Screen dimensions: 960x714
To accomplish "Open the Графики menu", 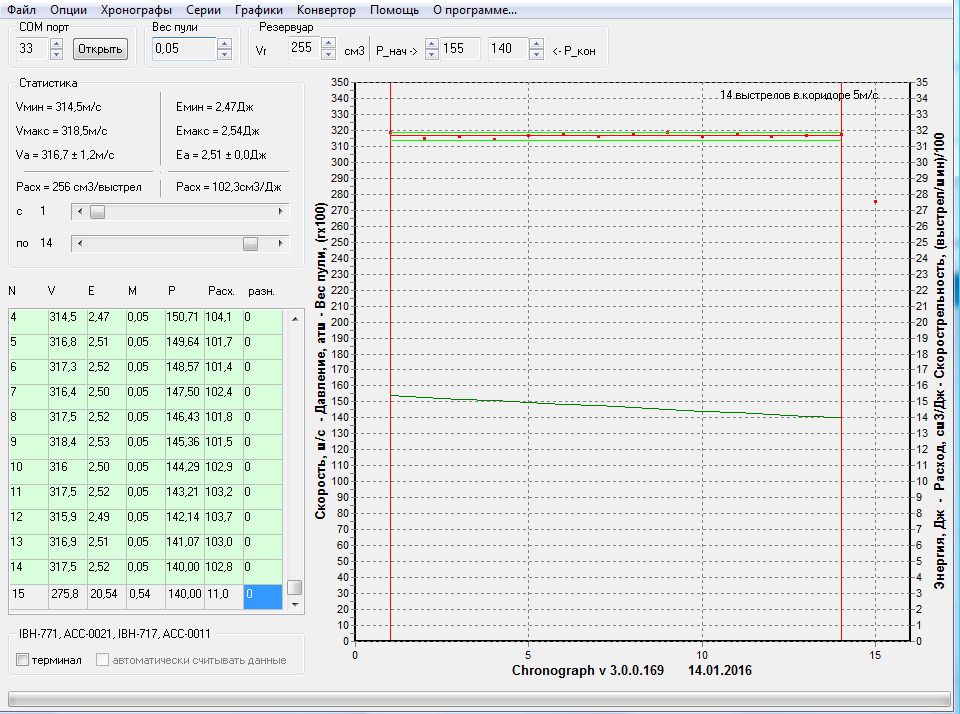I will click(x=259, y=10).
